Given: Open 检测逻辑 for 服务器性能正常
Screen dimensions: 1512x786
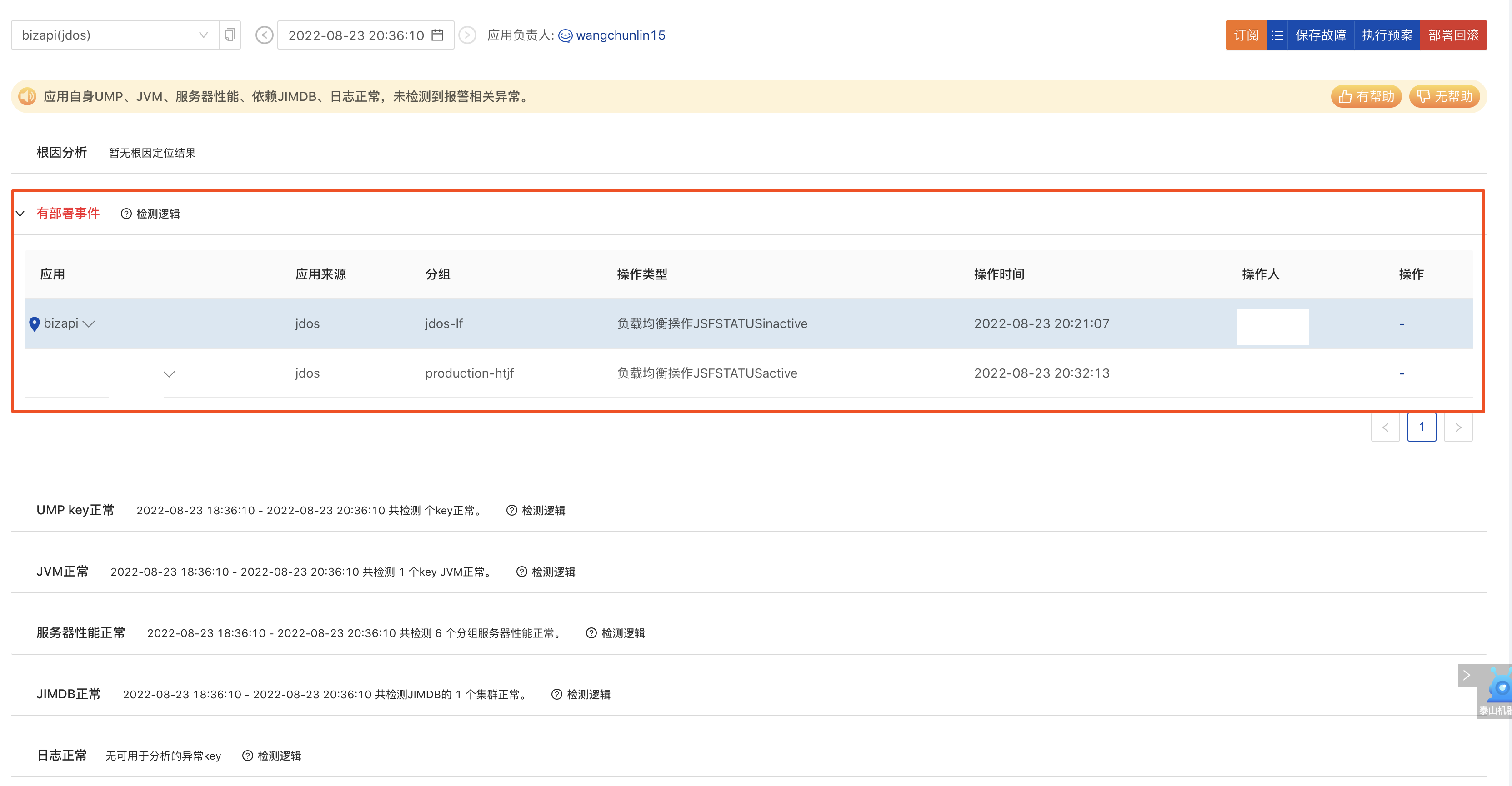Looking at the screenshot, I should click(616, 633).
